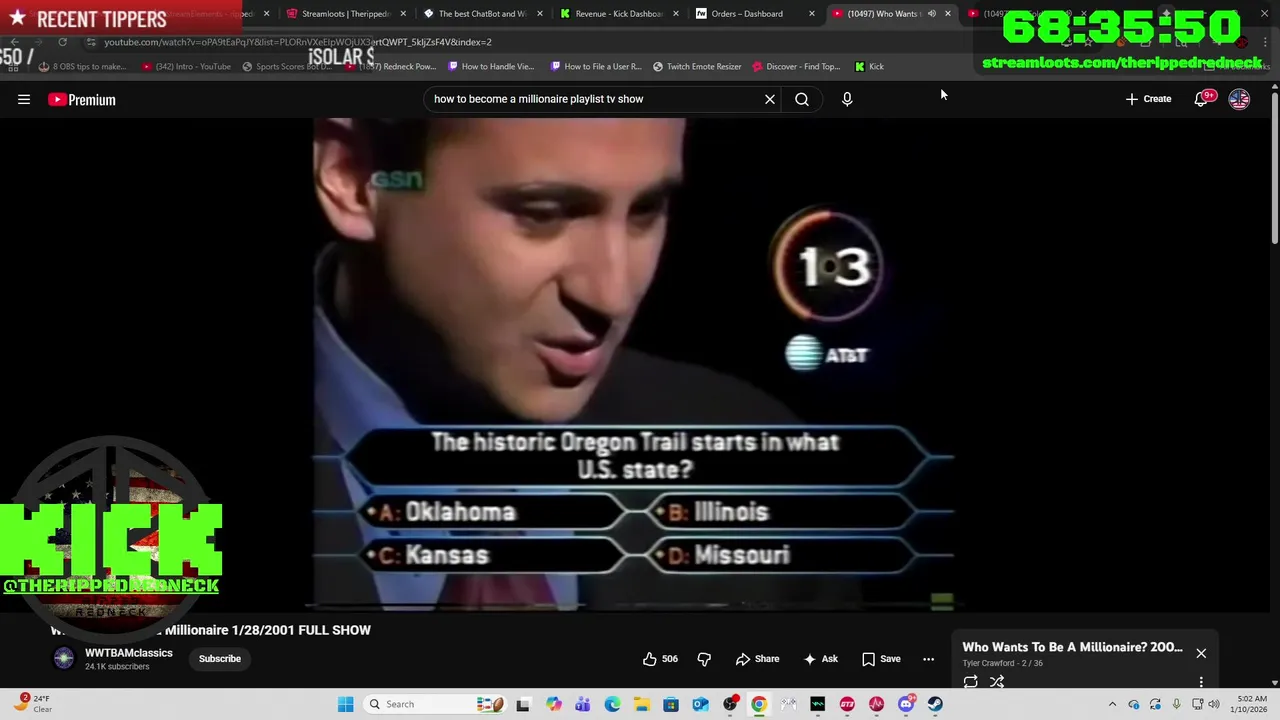Mute audio on Who Wants tab

(932, 14)
